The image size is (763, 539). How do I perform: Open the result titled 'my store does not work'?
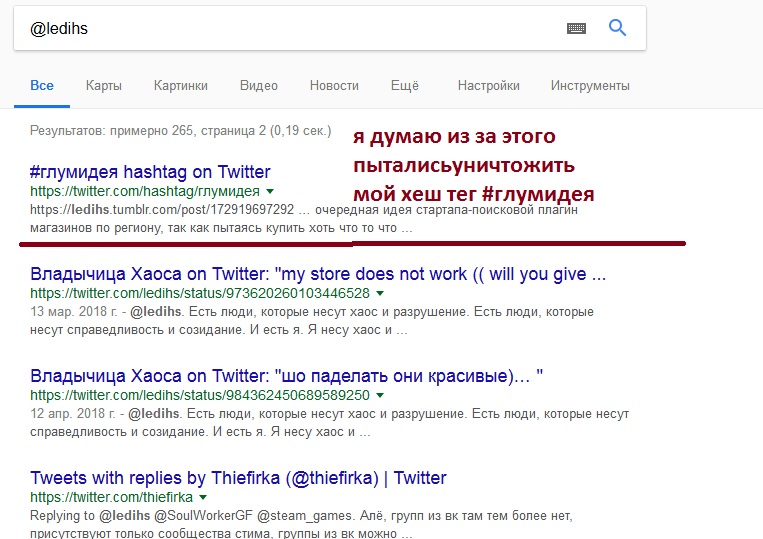318,274
